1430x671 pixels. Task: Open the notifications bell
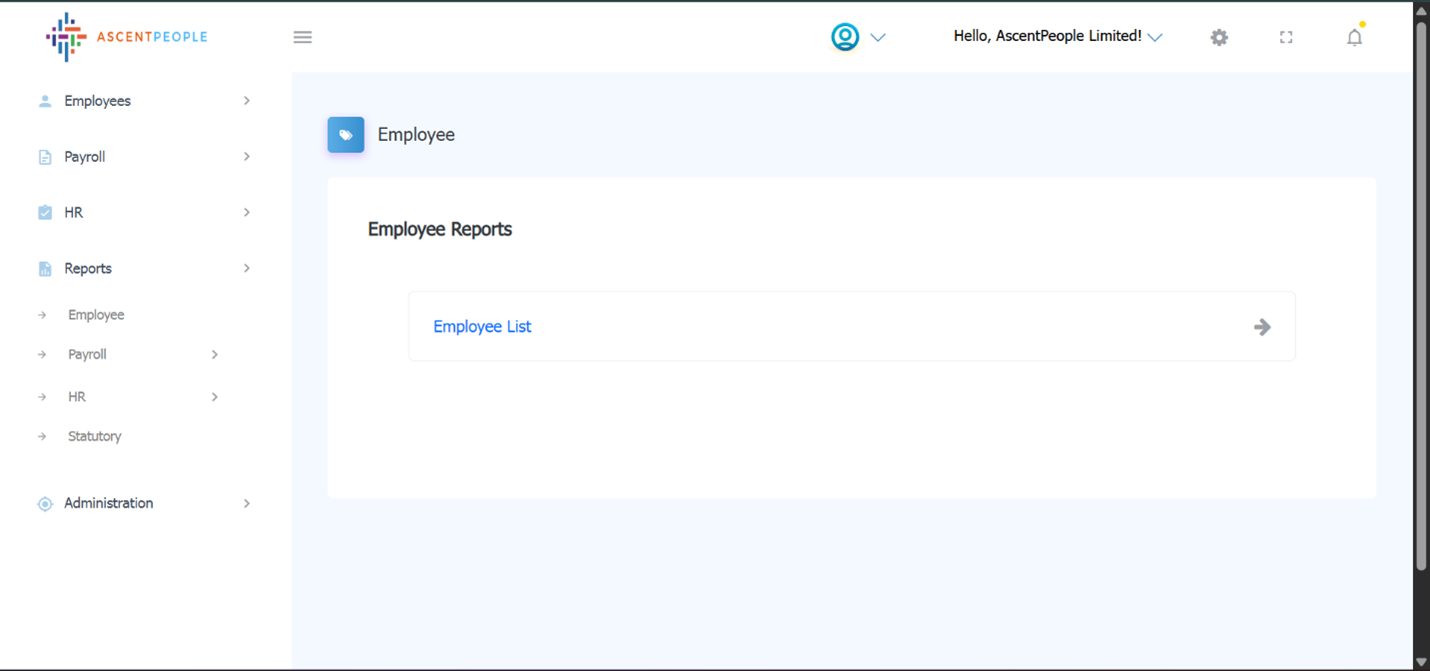(x=1354, y=37)
